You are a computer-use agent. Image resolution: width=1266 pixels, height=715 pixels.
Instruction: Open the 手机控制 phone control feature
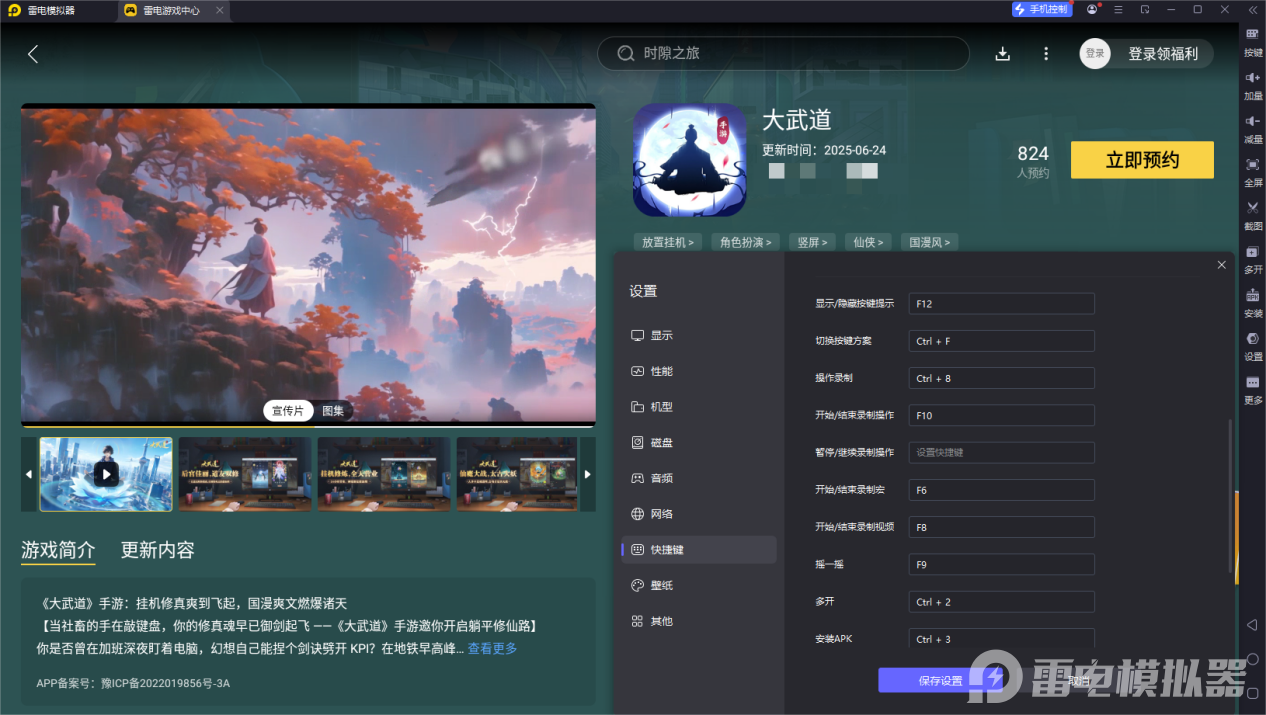coord(1041,9)
